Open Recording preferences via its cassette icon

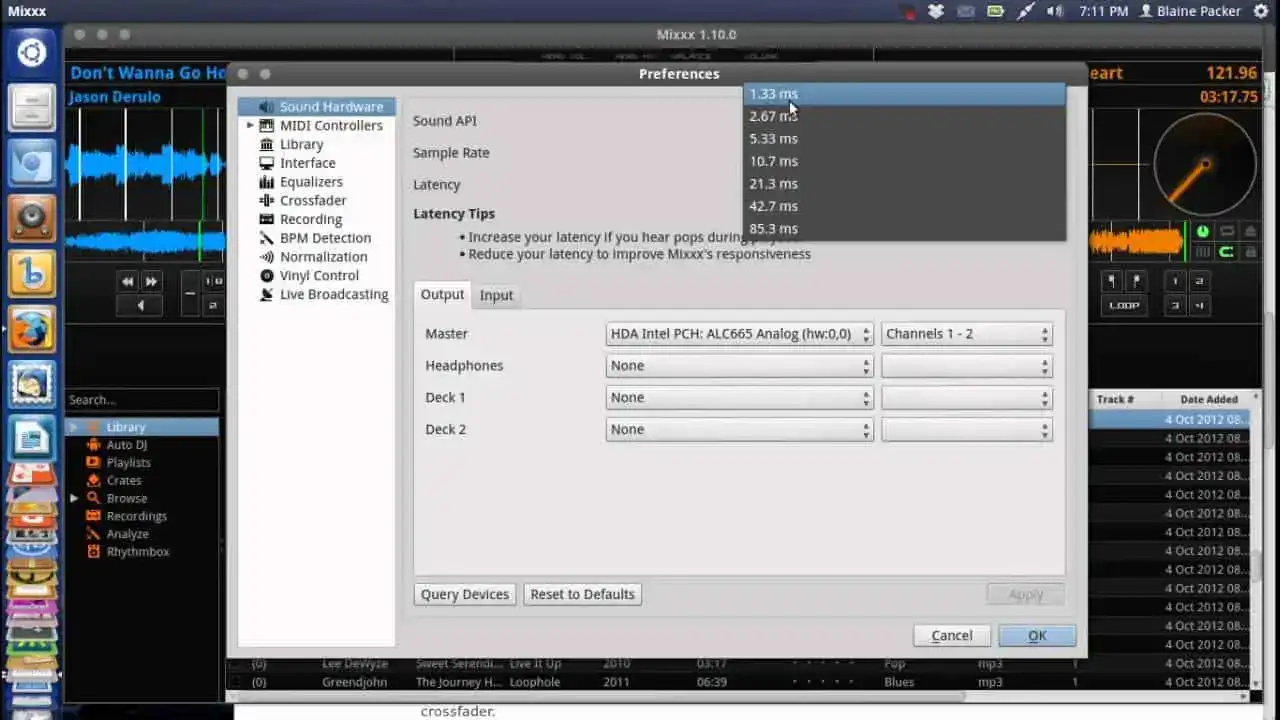click(x=266, y=219)
